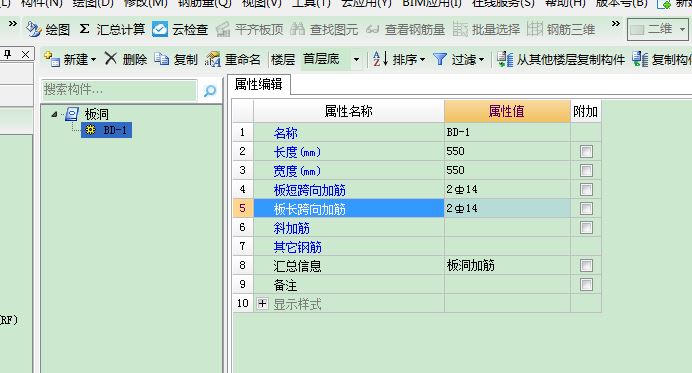Expand the 显示样式 row

click(x=262, y=304)
